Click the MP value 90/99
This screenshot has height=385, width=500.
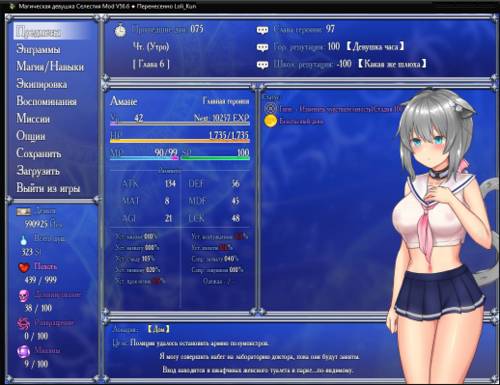pos(166,152)
